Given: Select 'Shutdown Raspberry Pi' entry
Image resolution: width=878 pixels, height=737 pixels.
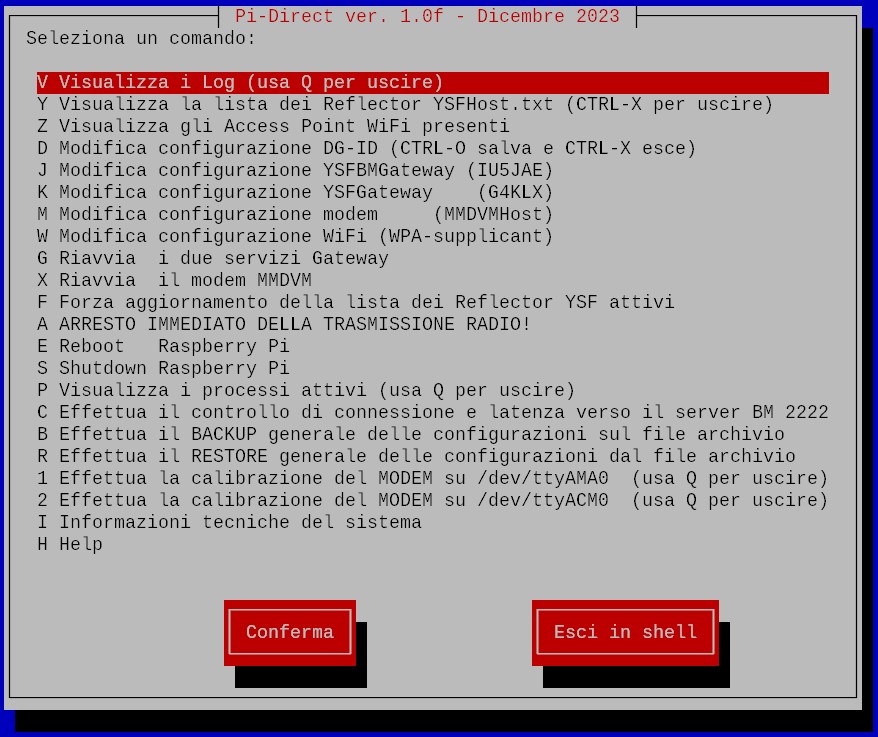Looking at the screenshot, I should pos(163,368).
